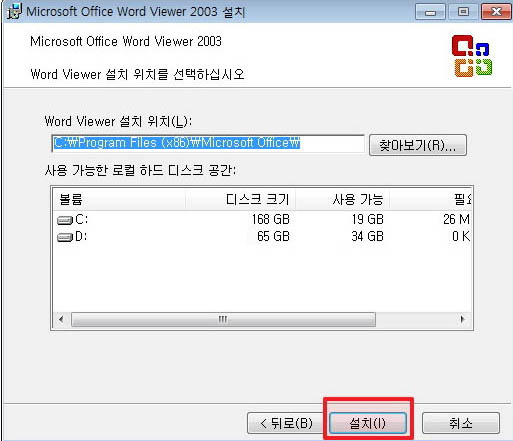The image size is (513, 441).
Task: Click the right scroll arrow of the volume list
Action: [x=462, y=319]
